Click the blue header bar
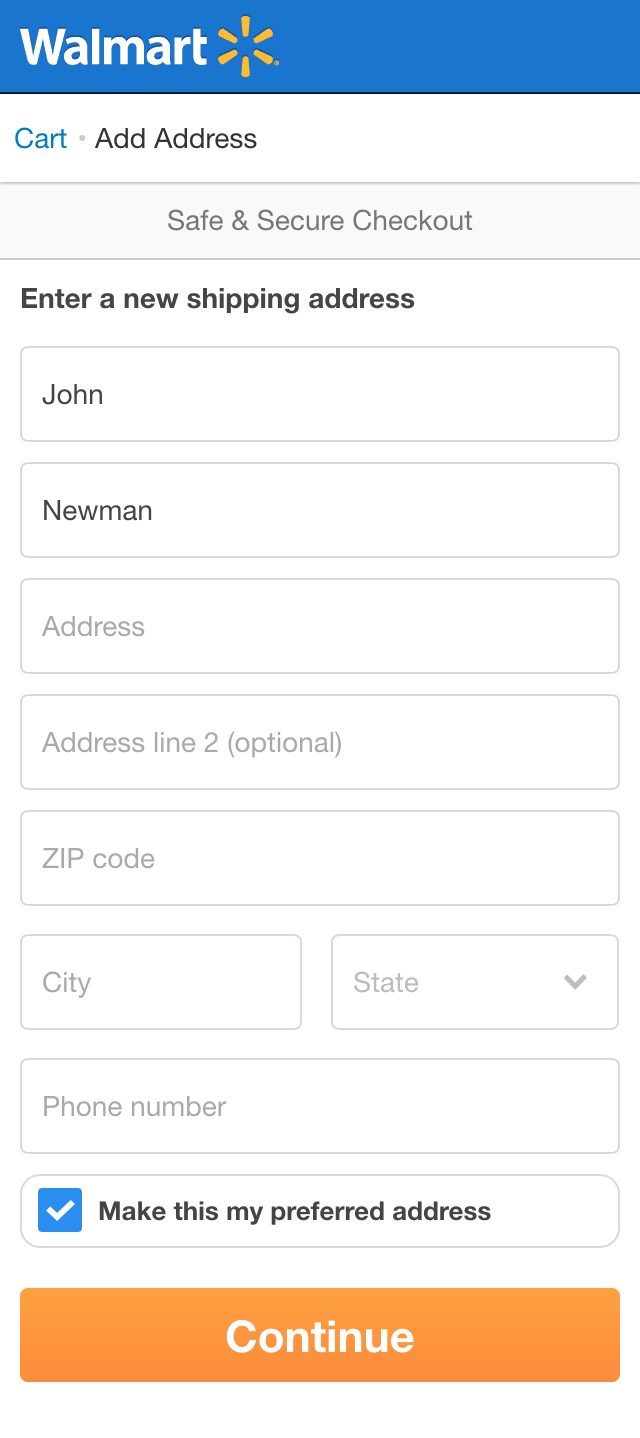 click(x=450, y=45)
